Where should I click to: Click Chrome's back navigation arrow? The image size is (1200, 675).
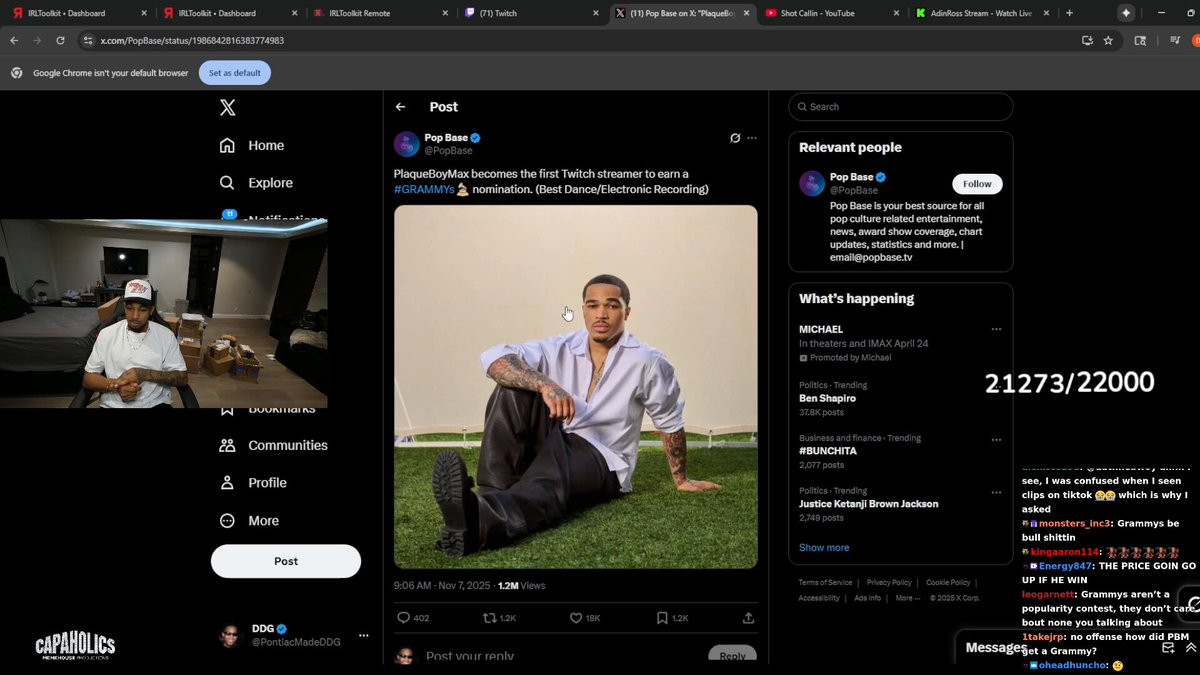click(x=14, y=40)
